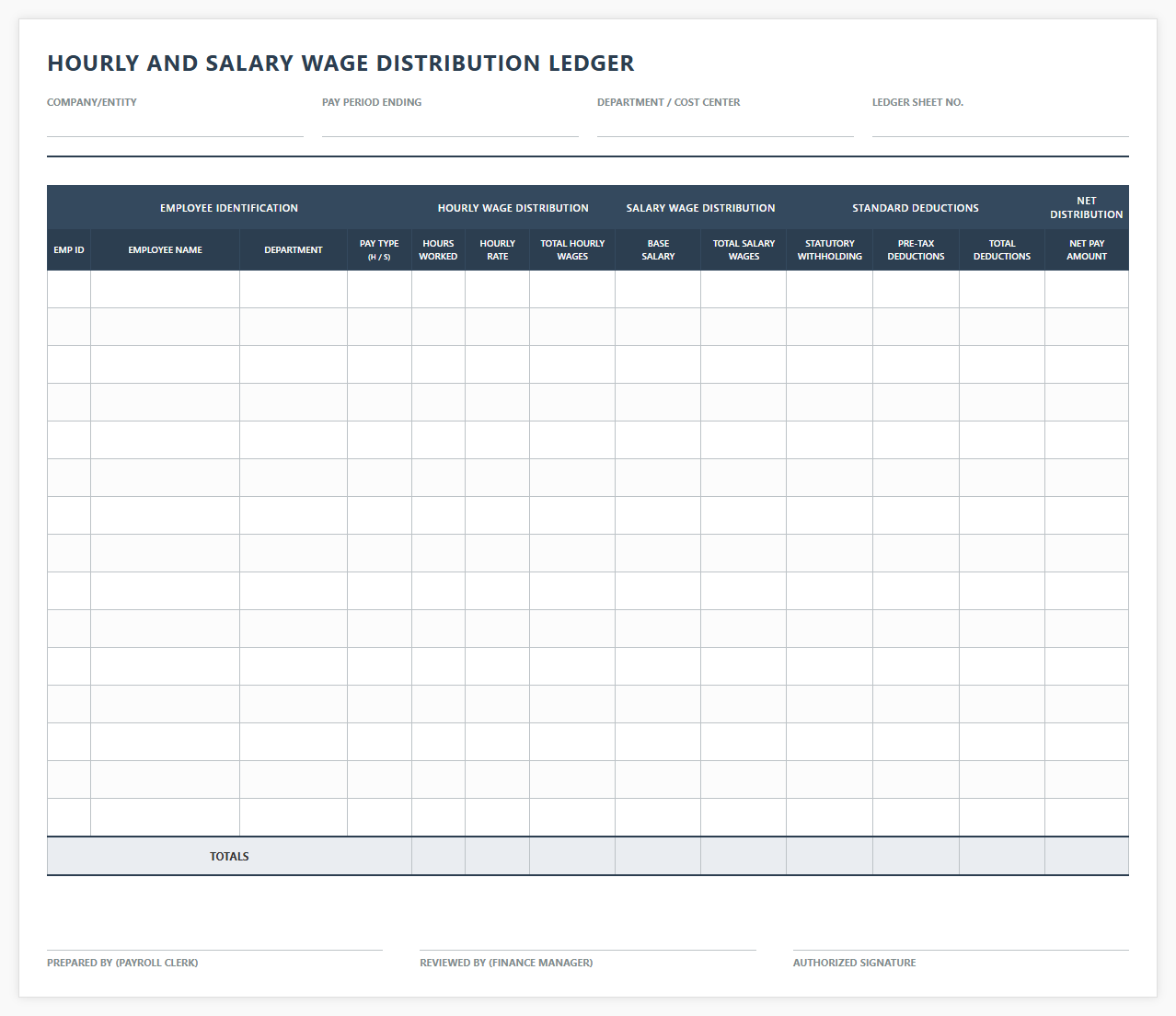Click the Ledger Sheet No. input line

pos(1000,125)
